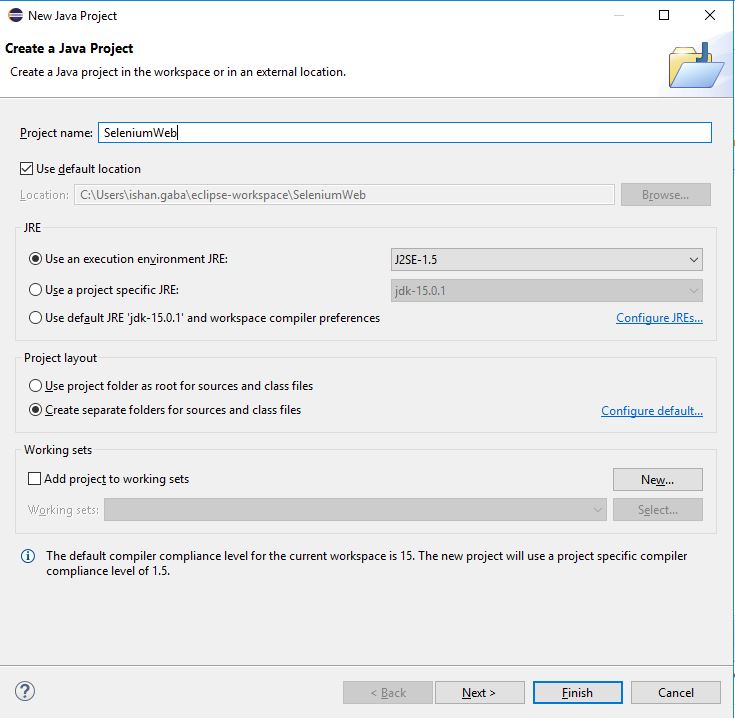Create a new working set with New button
This screenshot has width=735, height=718.
[658, 479]
